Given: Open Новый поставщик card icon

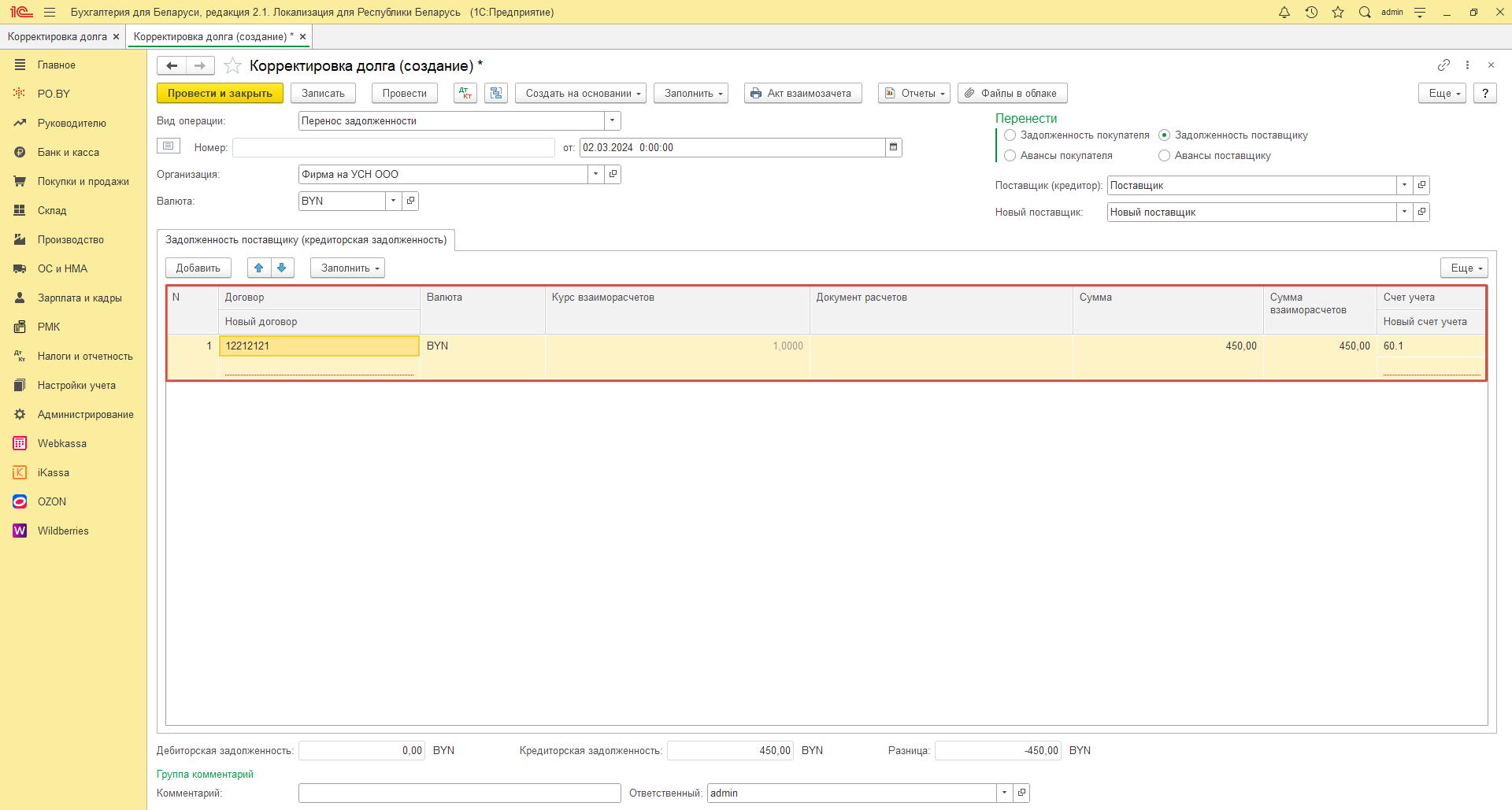Looking at the screenshot, I should (x=1421, y=212).
